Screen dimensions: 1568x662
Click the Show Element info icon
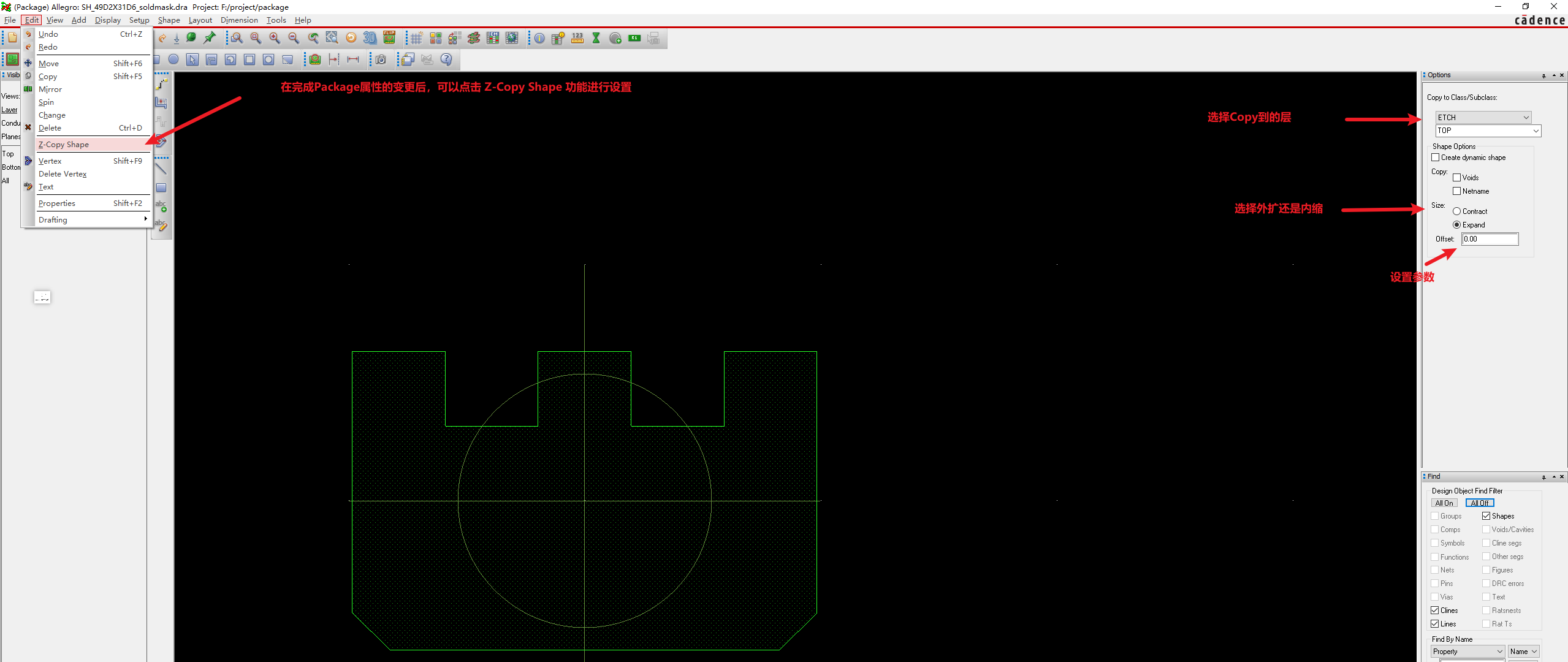tap(539, 39)
